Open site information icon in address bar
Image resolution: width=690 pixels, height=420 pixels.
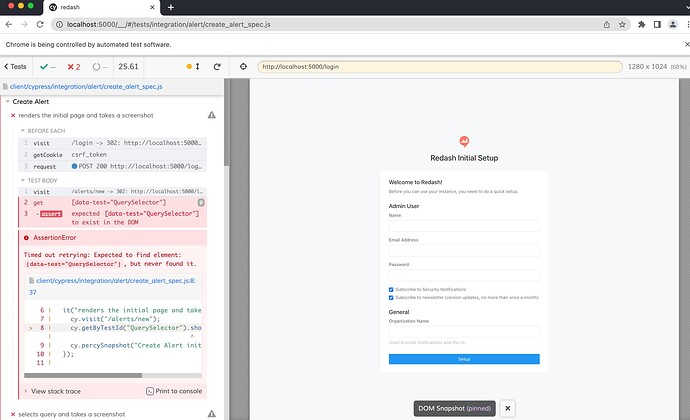tap(59, 25)
